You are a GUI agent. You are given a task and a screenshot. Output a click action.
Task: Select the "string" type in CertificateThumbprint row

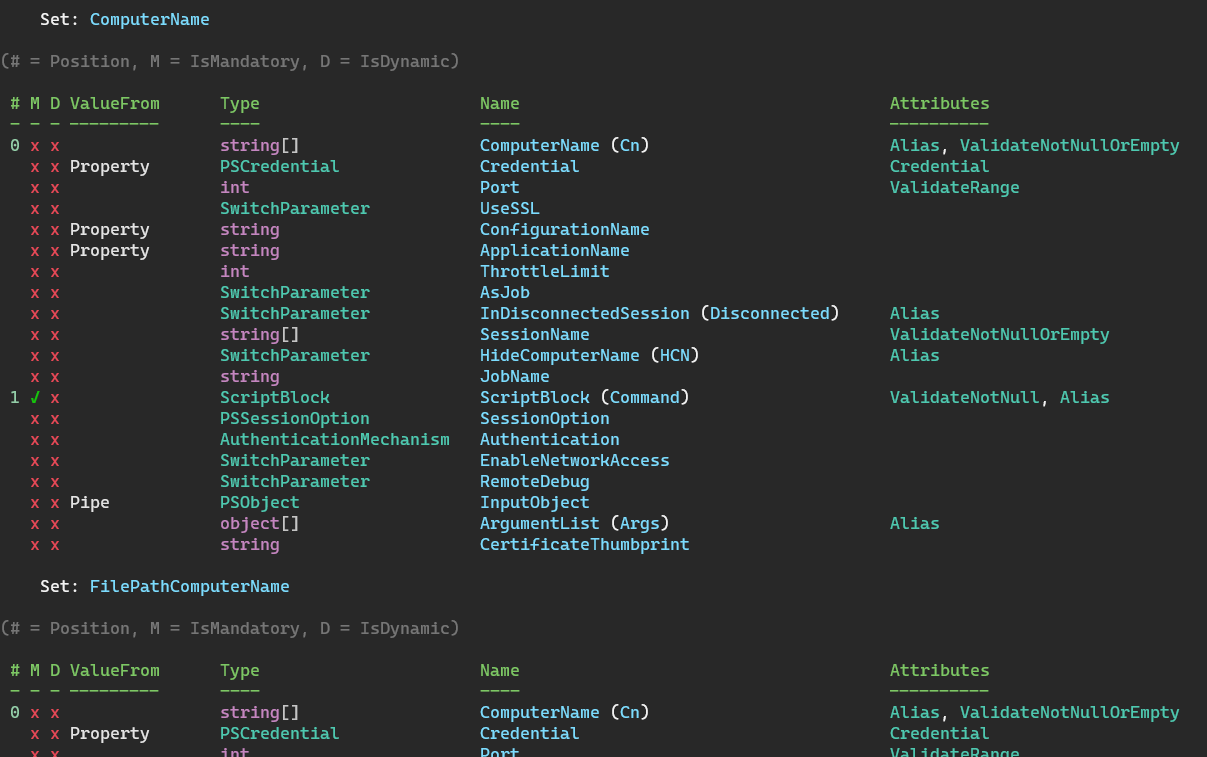tap(250, 544)
